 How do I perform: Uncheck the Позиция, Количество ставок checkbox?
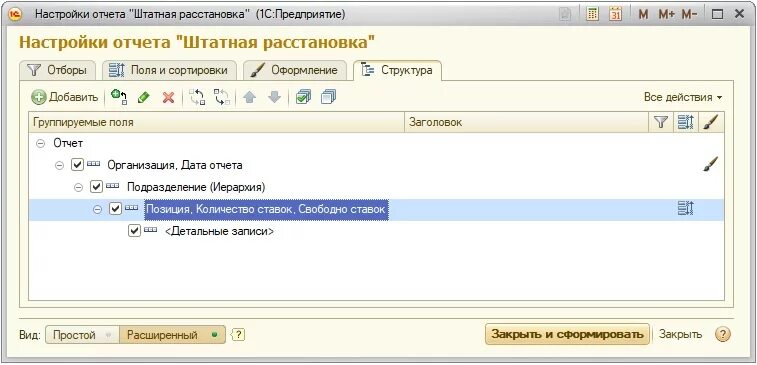[116, 209]
